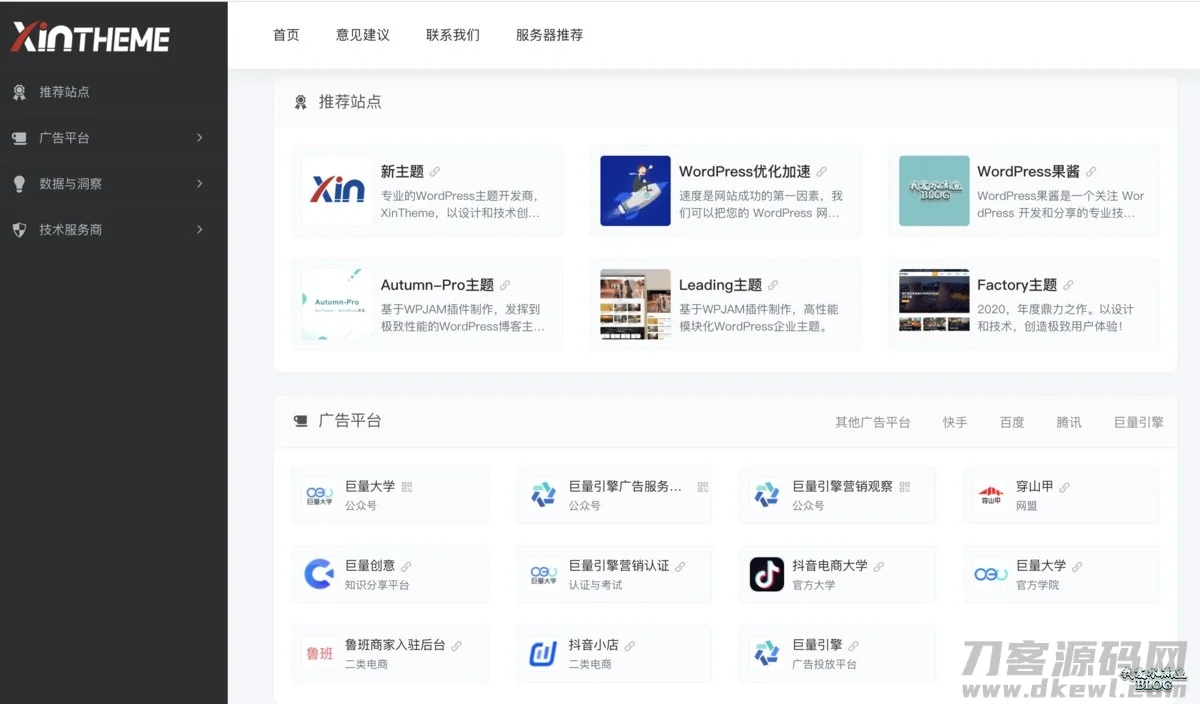Click the 抖音小店 logo icon
This screenshot has width=1200, height=704.
(x=543, y=654)
